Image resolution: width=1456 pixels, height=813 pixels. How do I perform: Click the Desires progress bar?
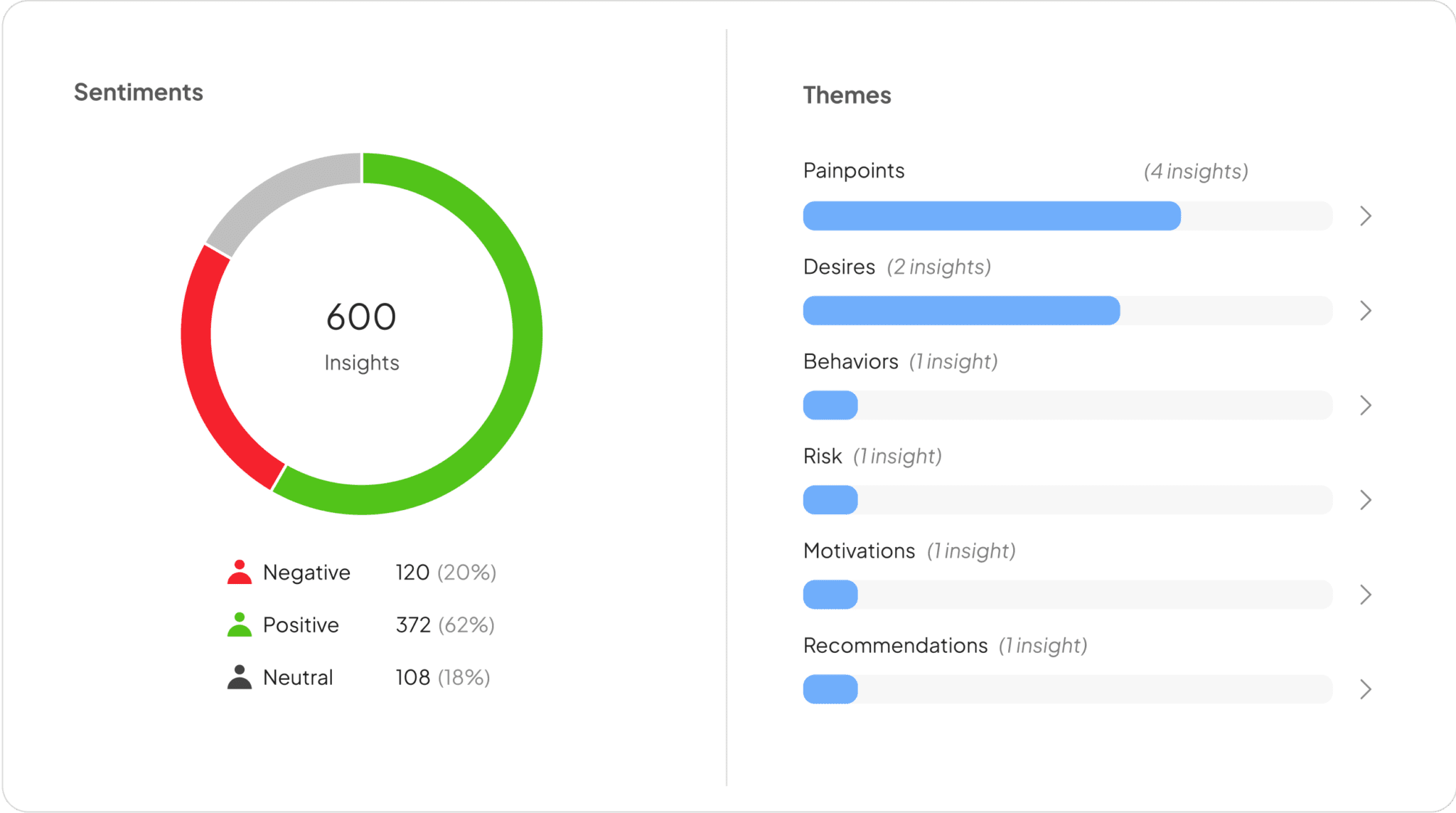point(1066,311)
